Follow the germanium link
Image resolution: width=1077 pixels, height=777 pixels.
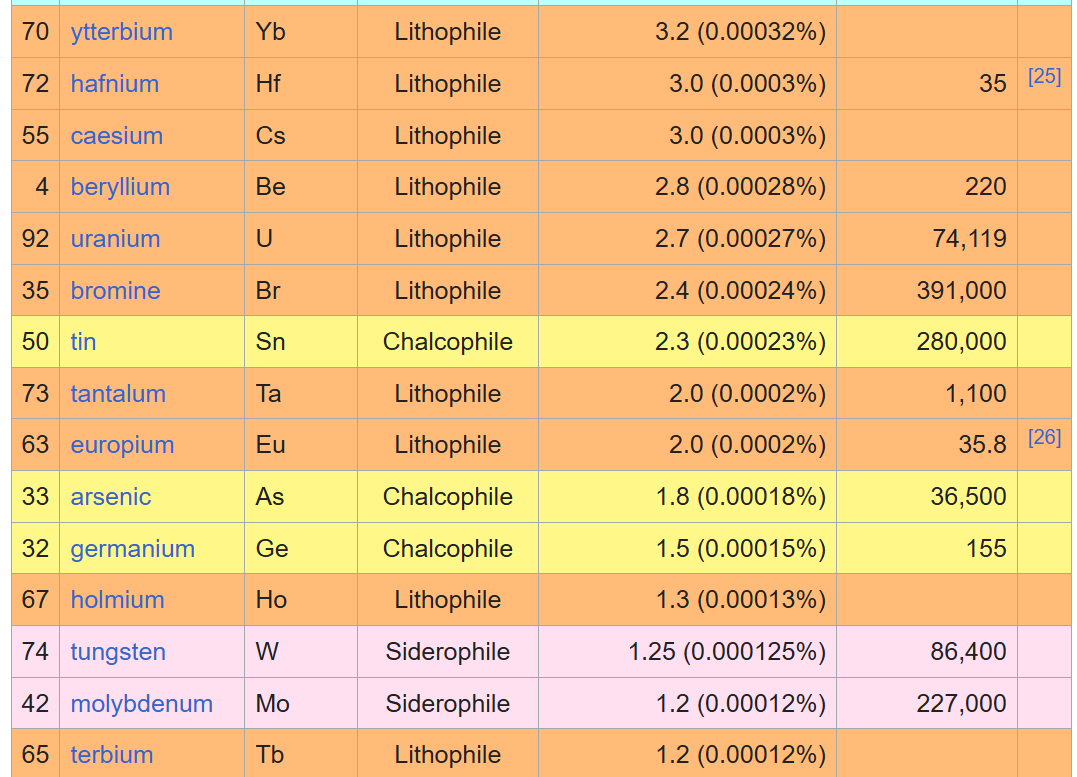coord(133,548)
